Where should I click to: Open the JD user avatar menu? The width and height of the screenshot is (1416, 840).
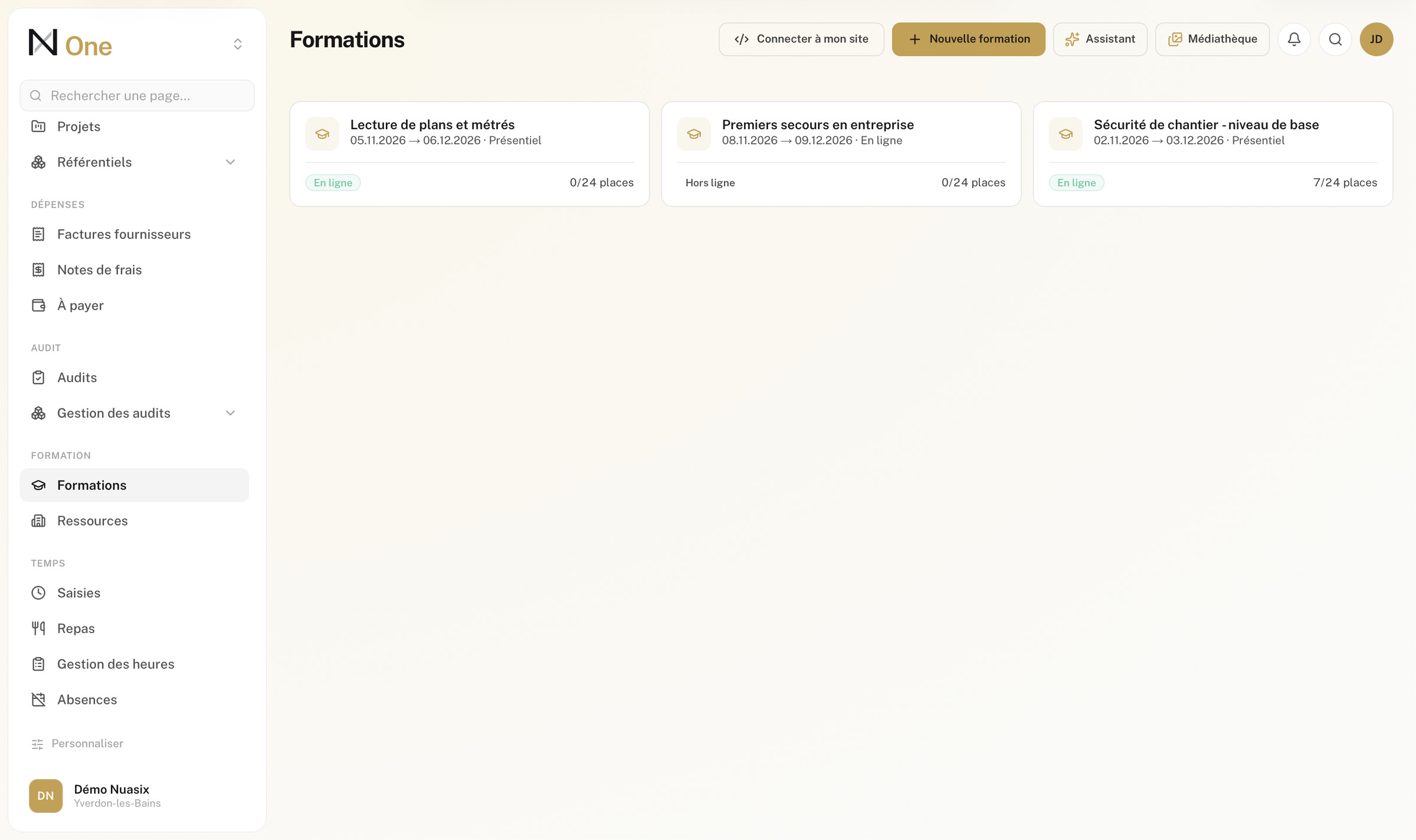pos(1376,39)
